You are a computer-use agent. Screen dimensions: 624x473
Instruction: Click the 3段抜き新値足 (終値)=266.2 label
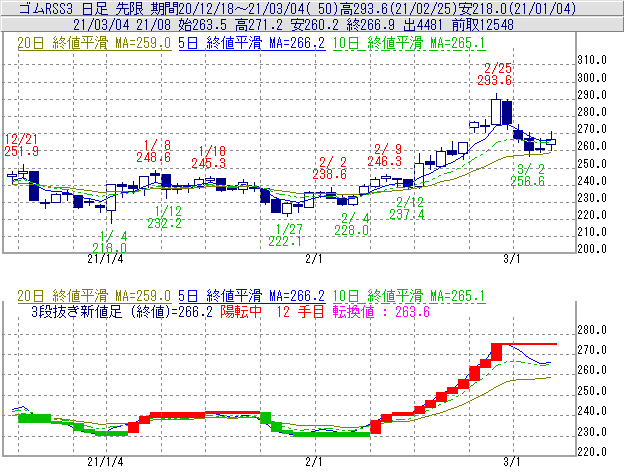coord(122,312)
